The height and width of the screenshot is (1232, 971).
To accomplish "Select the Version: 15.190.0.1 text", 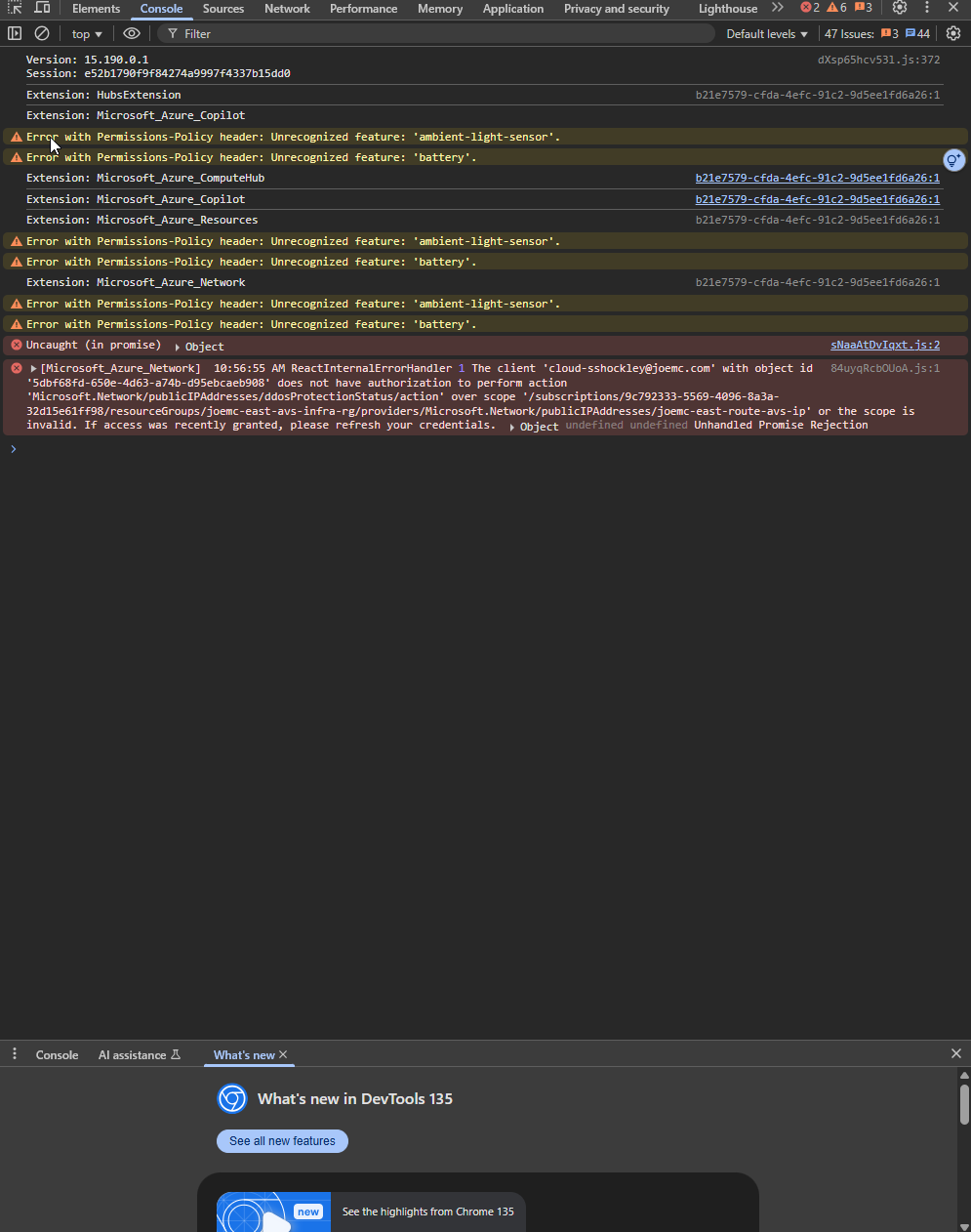I will 88,60.
